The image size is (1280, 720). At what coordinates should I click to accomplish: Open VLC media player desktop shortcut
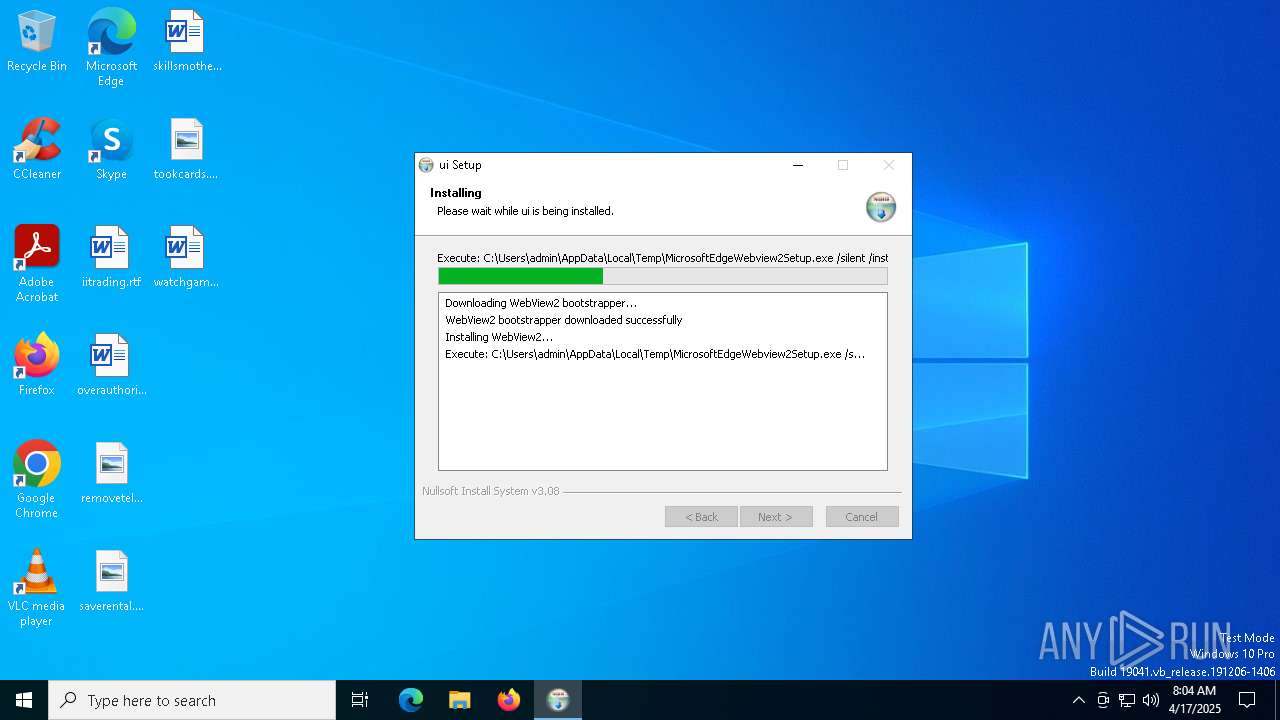click(37, 588)
